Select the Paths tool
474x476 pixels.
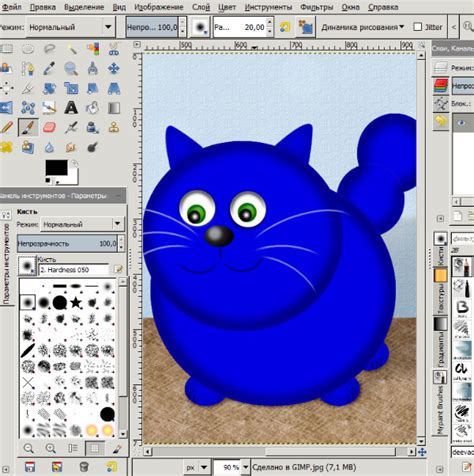point(28,69)
